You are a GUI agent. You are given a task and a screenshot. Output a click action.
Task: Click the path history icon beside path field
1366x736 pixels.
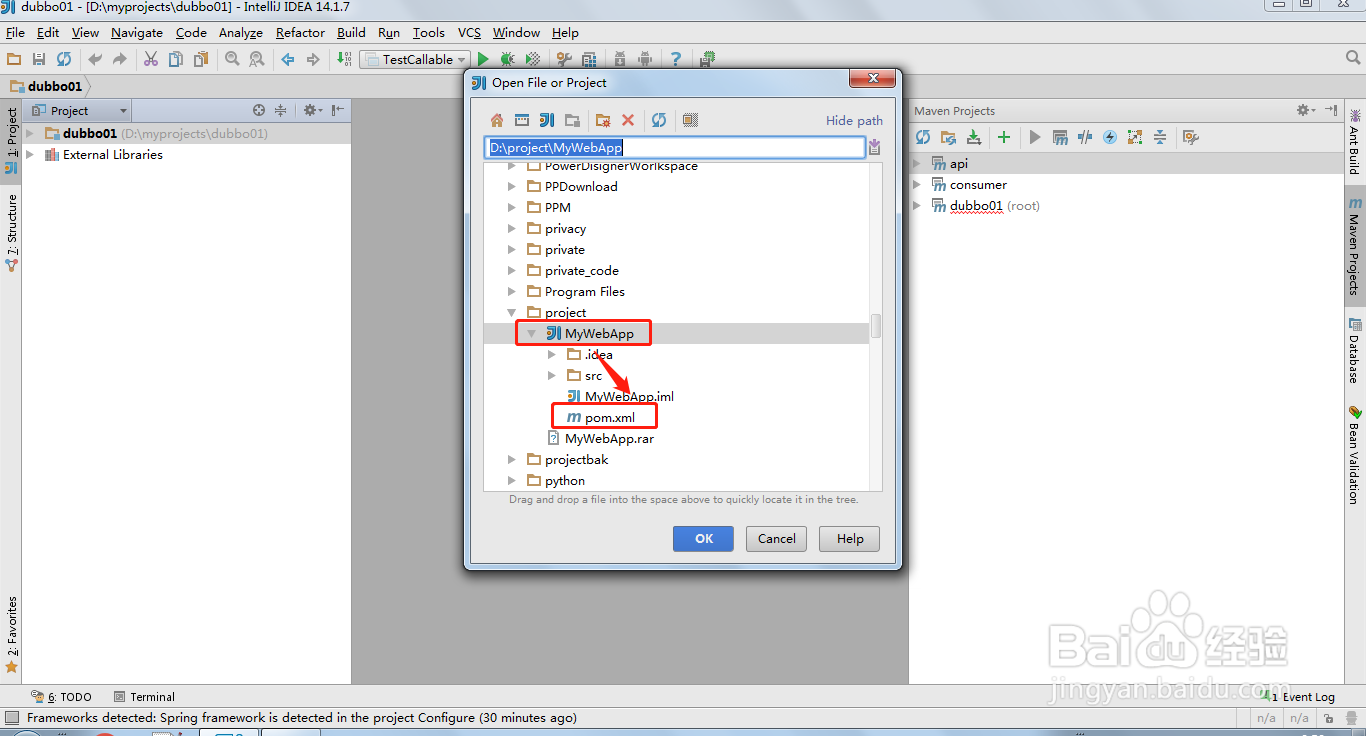(x=875, y=148)
